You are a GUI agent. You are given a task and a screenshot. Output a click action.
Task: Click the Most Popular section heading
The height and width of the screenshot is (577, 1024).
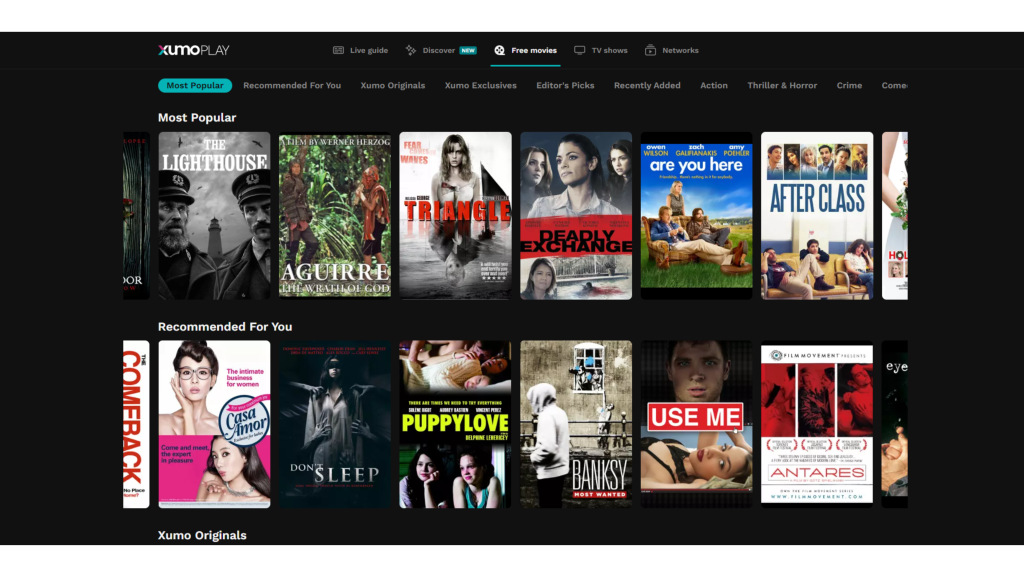197,118
